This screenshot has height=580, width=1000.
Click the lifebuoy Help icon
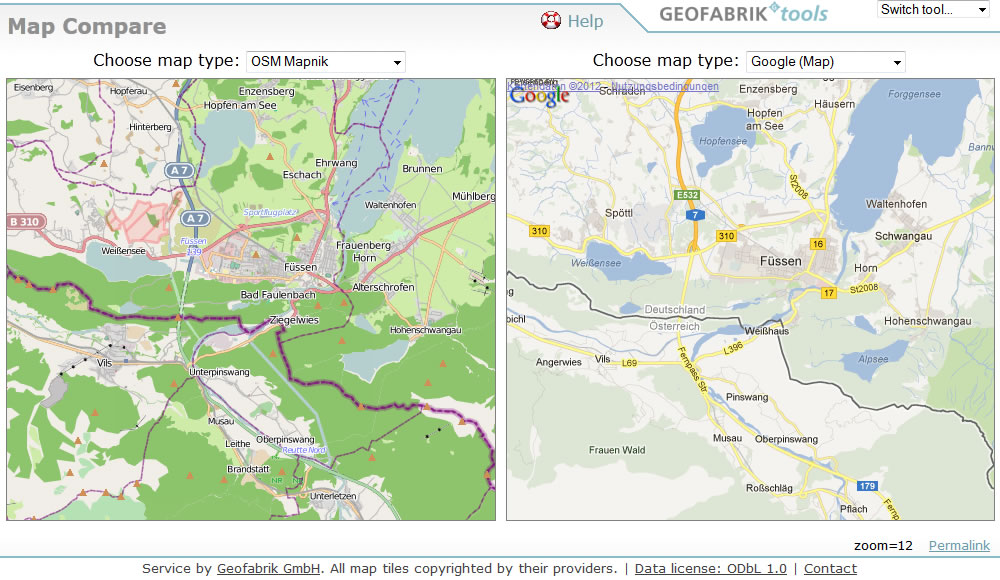click(x=551, y=20)
